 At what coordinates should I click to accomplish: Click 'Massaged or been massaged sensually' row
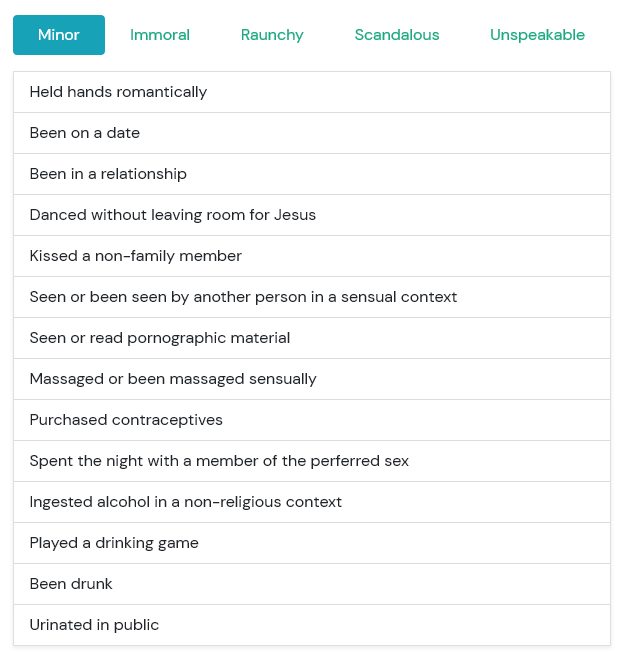pos(312,378)
